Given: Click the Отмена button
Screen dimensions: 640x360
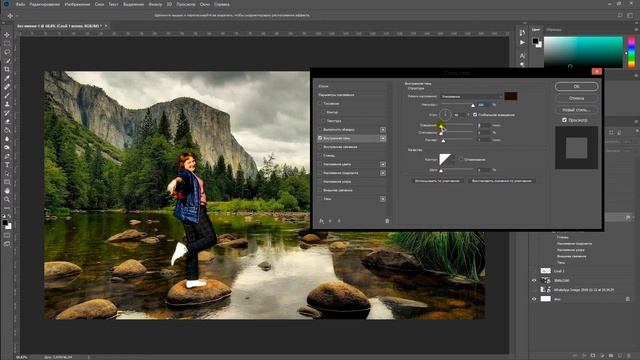Looking at the screenshot, I should tap(576, 98).
